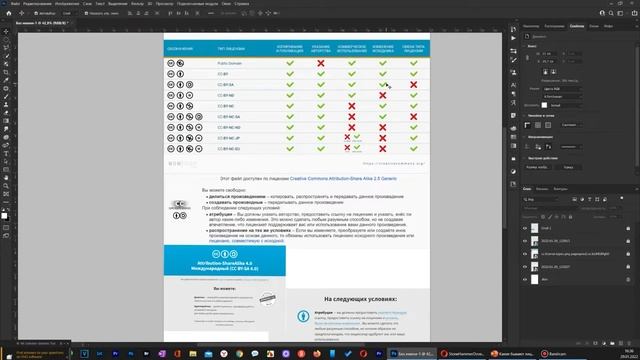Open the color mode dropdown in Properties
640x360 pixels.
click(x=562, y=89)
